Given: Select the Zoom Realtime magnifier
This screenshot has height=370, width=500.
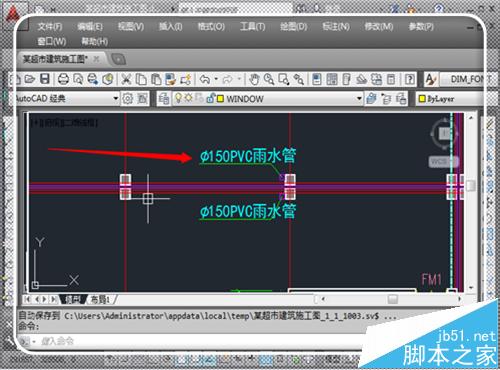Looking at the screenshot, I should click(x=269, y=79).
